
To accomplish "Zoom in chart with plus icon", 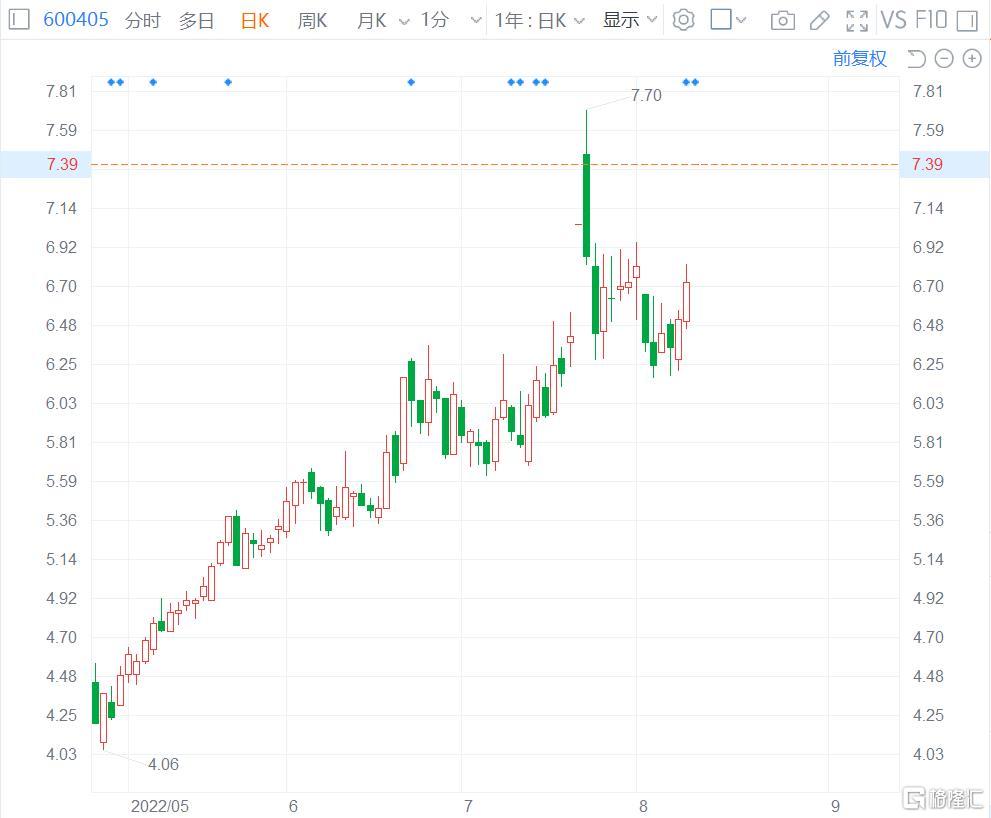I will [971, 59].
